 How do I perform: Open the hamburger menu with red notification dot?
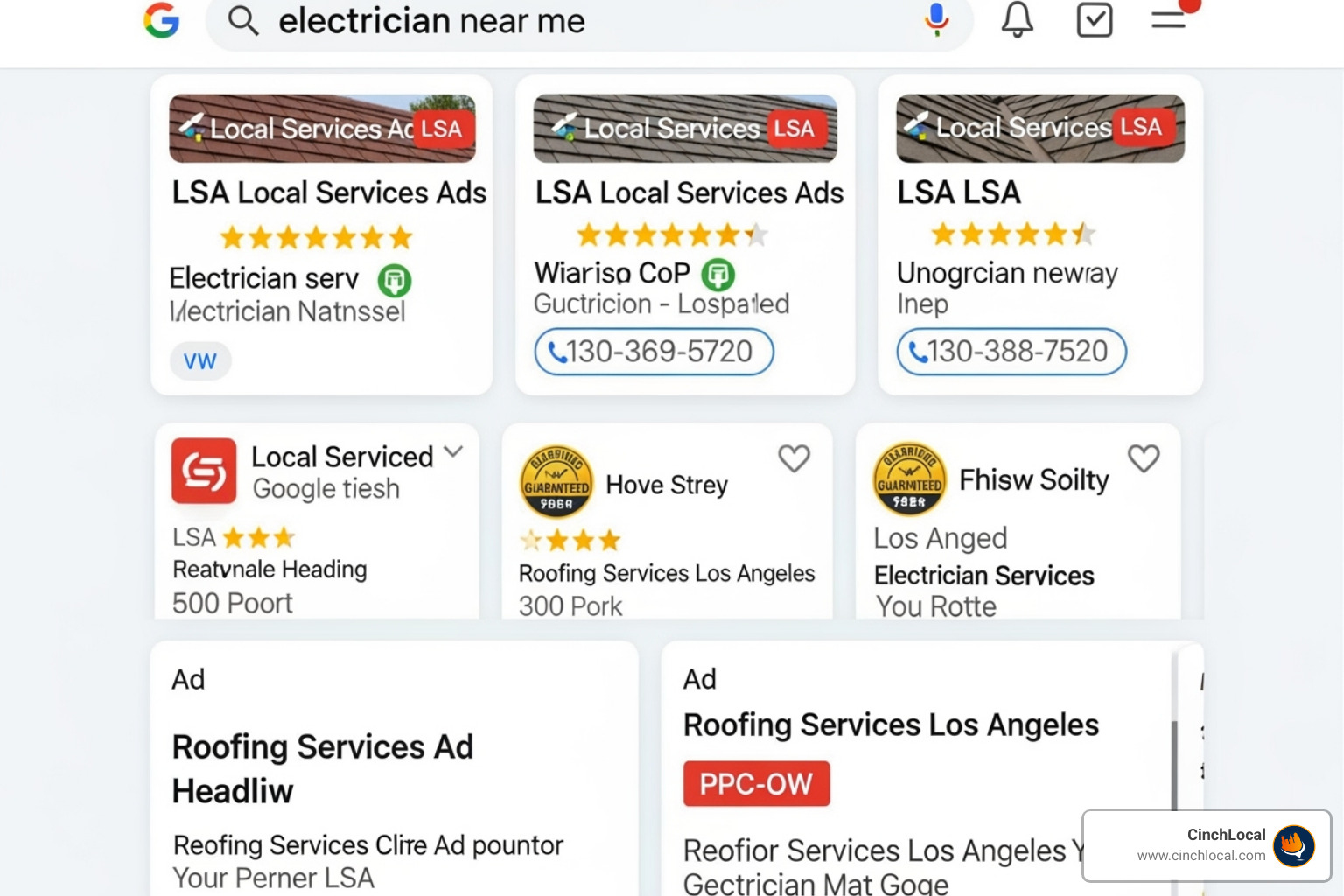coord(1168,19)
